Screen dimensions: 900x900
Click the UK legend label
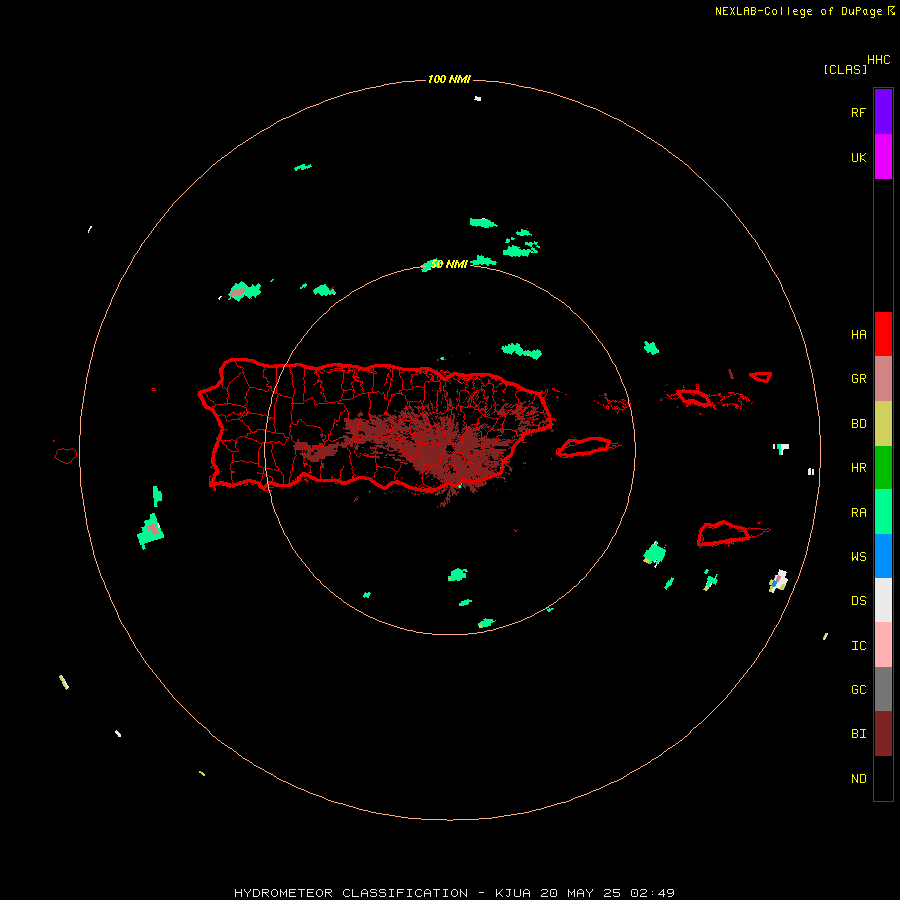point(858,157)
